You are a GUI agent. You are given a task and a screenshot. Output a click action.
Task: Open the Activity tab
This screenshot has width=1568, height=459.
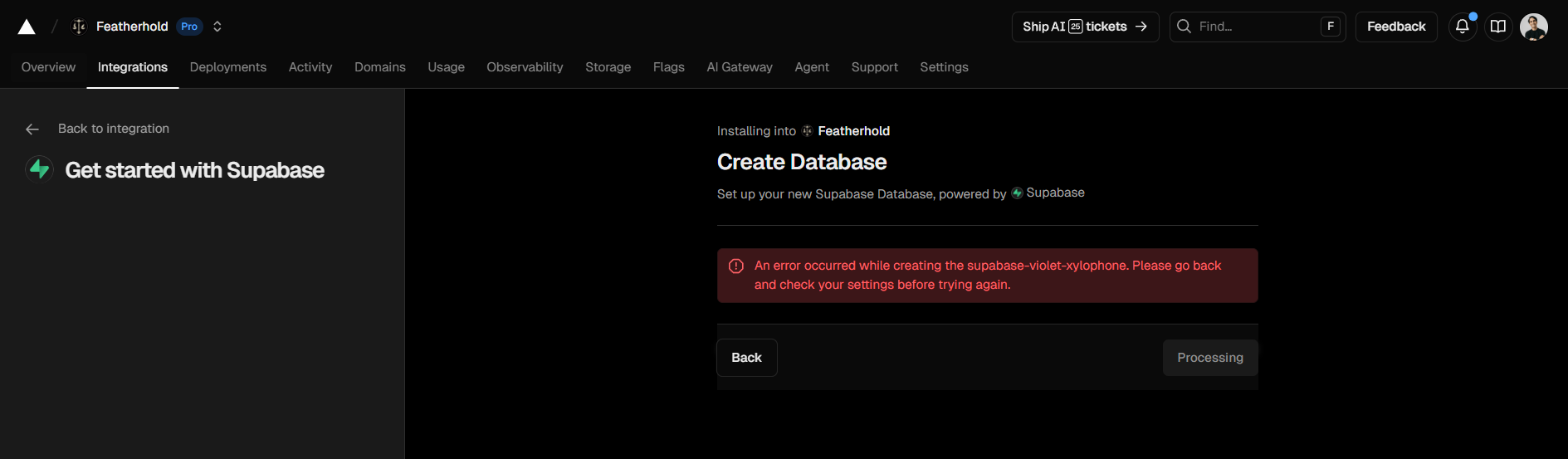point(310,67)
